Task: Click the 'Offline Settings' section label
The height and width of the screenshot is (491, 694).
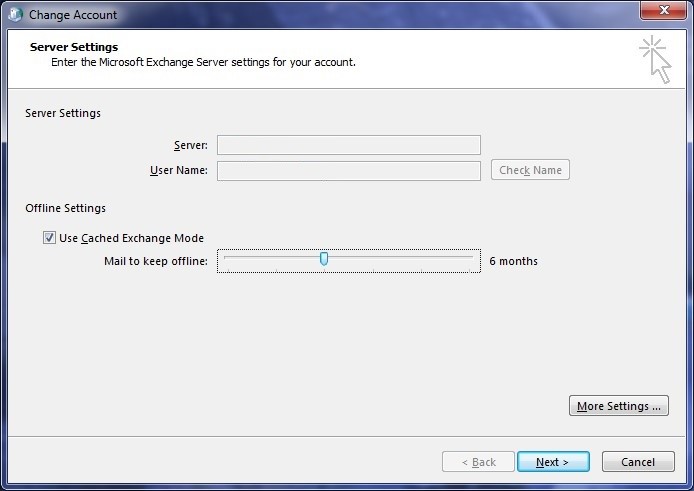Action: click(66, 208)
